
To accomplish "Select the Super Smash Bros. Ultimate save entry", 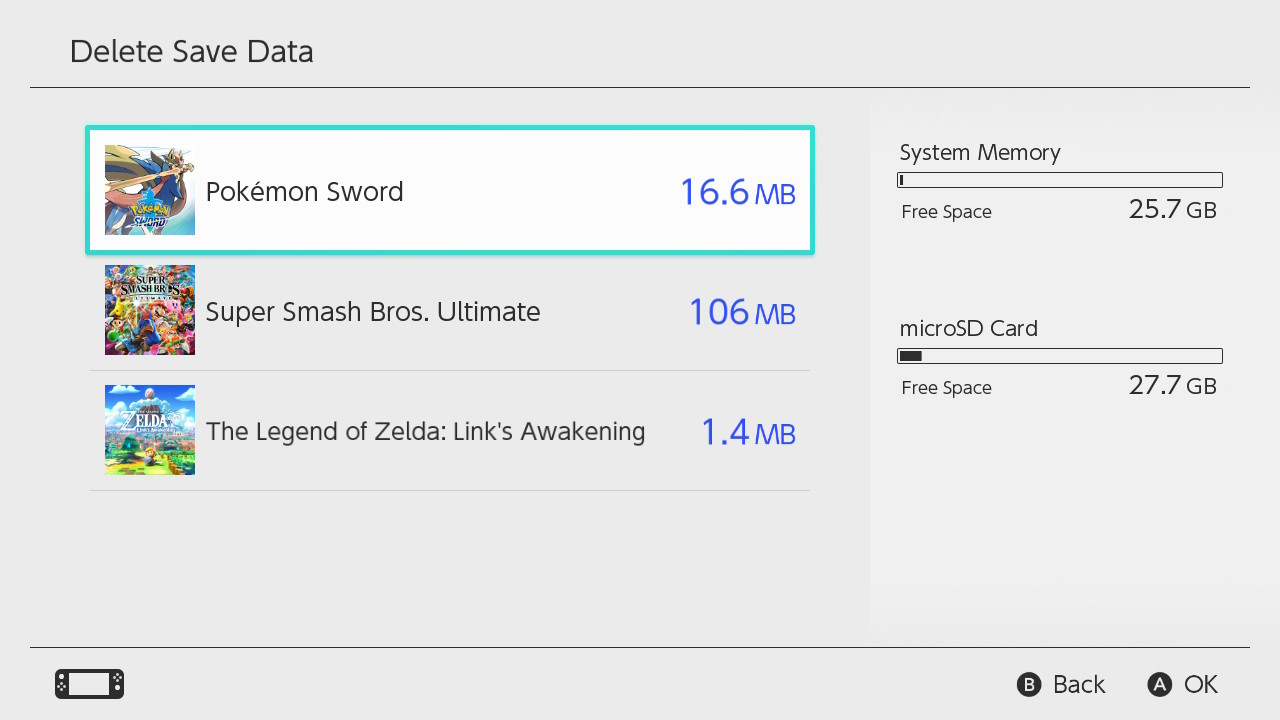I will click(x=450, y=310).
